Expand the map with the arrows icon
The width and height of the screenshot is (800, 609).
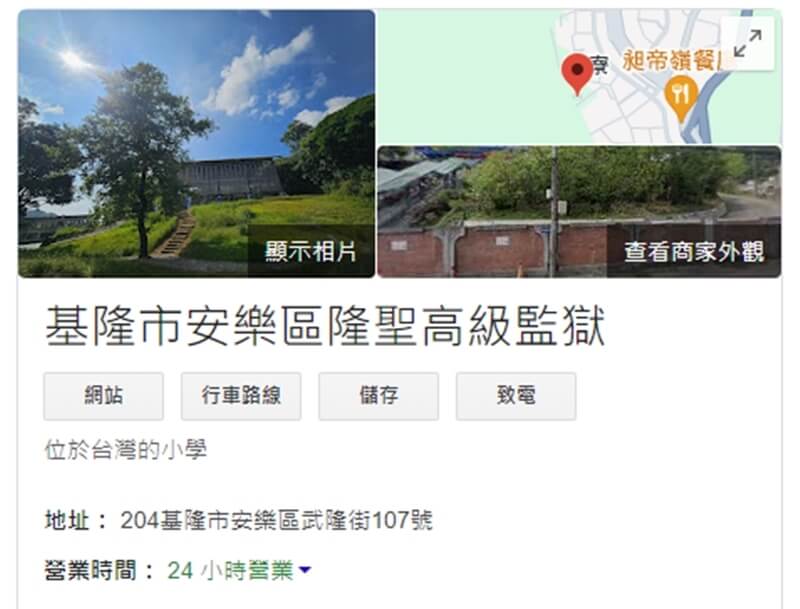coord(747,44)
